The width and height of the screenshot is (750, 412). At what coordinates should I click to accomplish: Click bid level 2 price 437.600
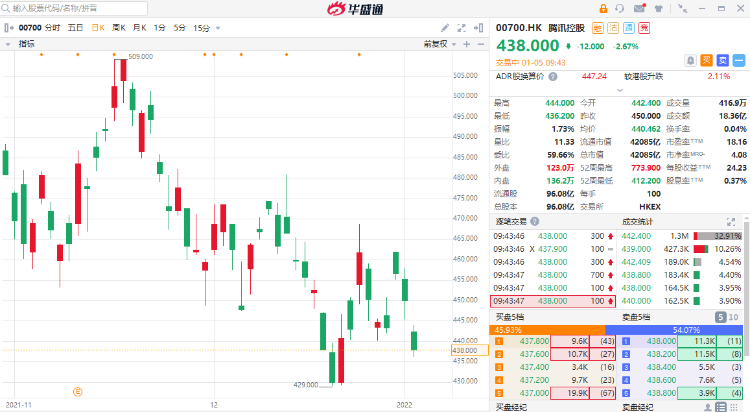point(534,354)
